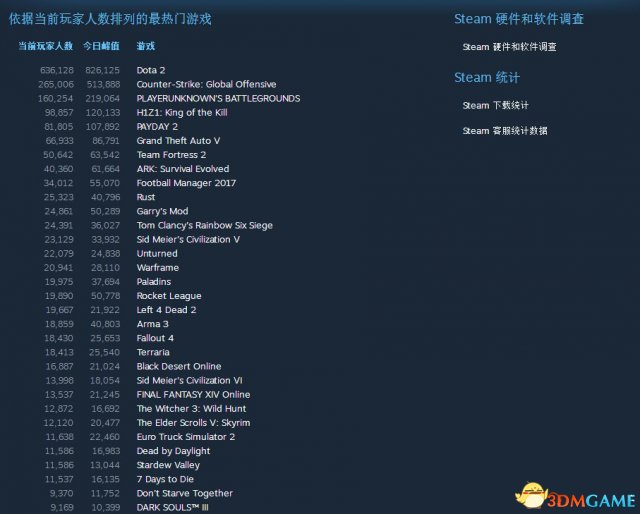Open DARK SOULS III game link

tap(172, 507)
